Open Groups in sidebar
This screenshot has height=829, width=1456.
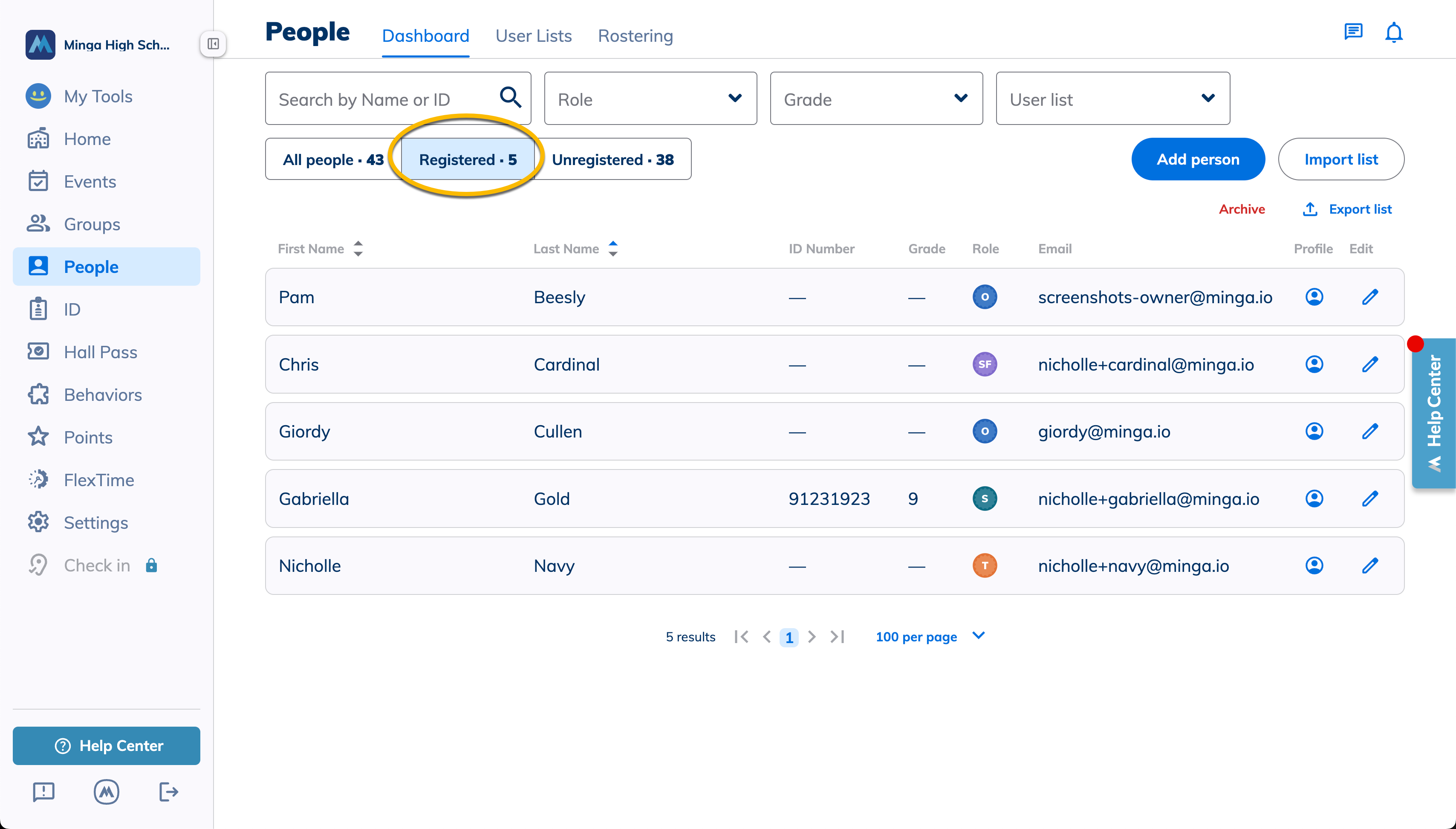(x=107, y=224)
